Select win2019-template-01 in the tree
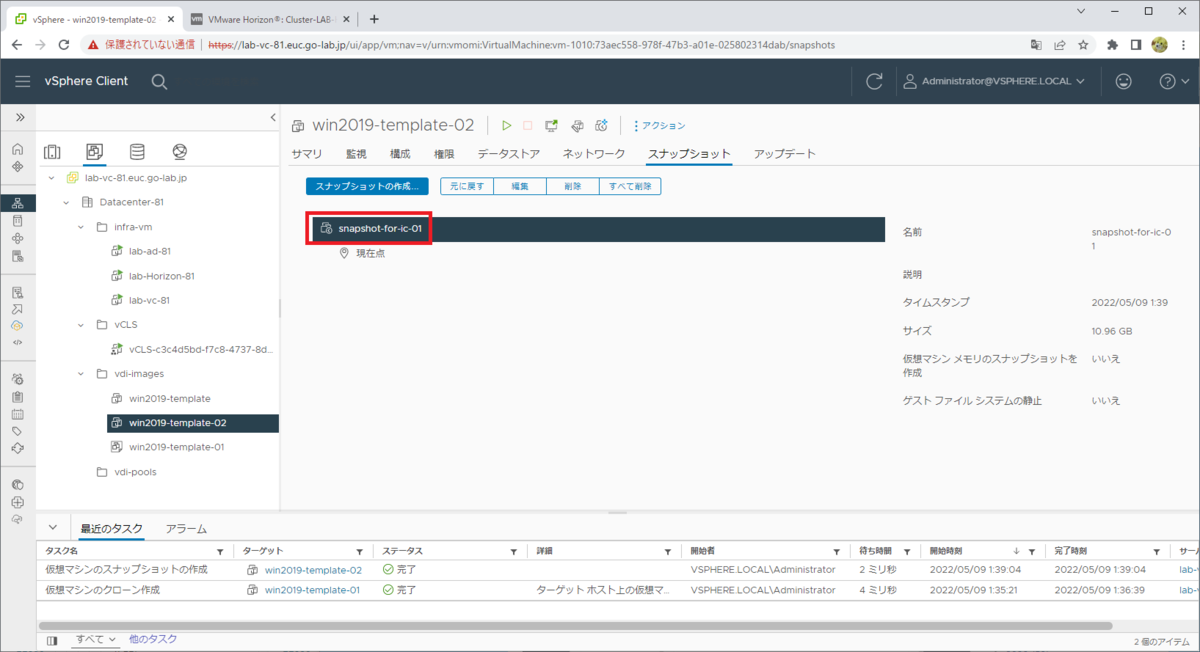The image size is (1200, 652). (x=176, y=447)
